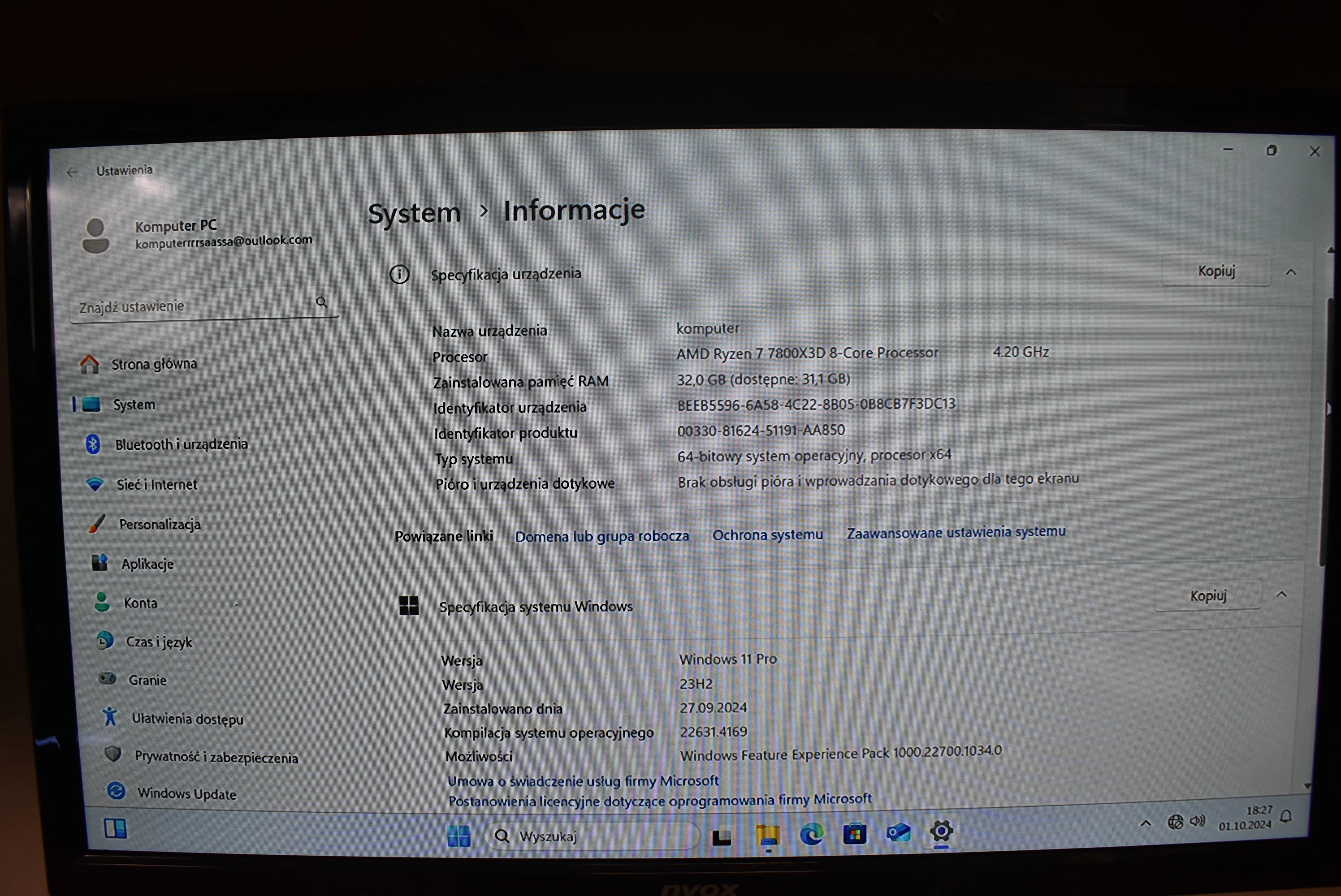Open Sieć i Internet section
Screen dimensions: 1341x896
coord(156,485)
